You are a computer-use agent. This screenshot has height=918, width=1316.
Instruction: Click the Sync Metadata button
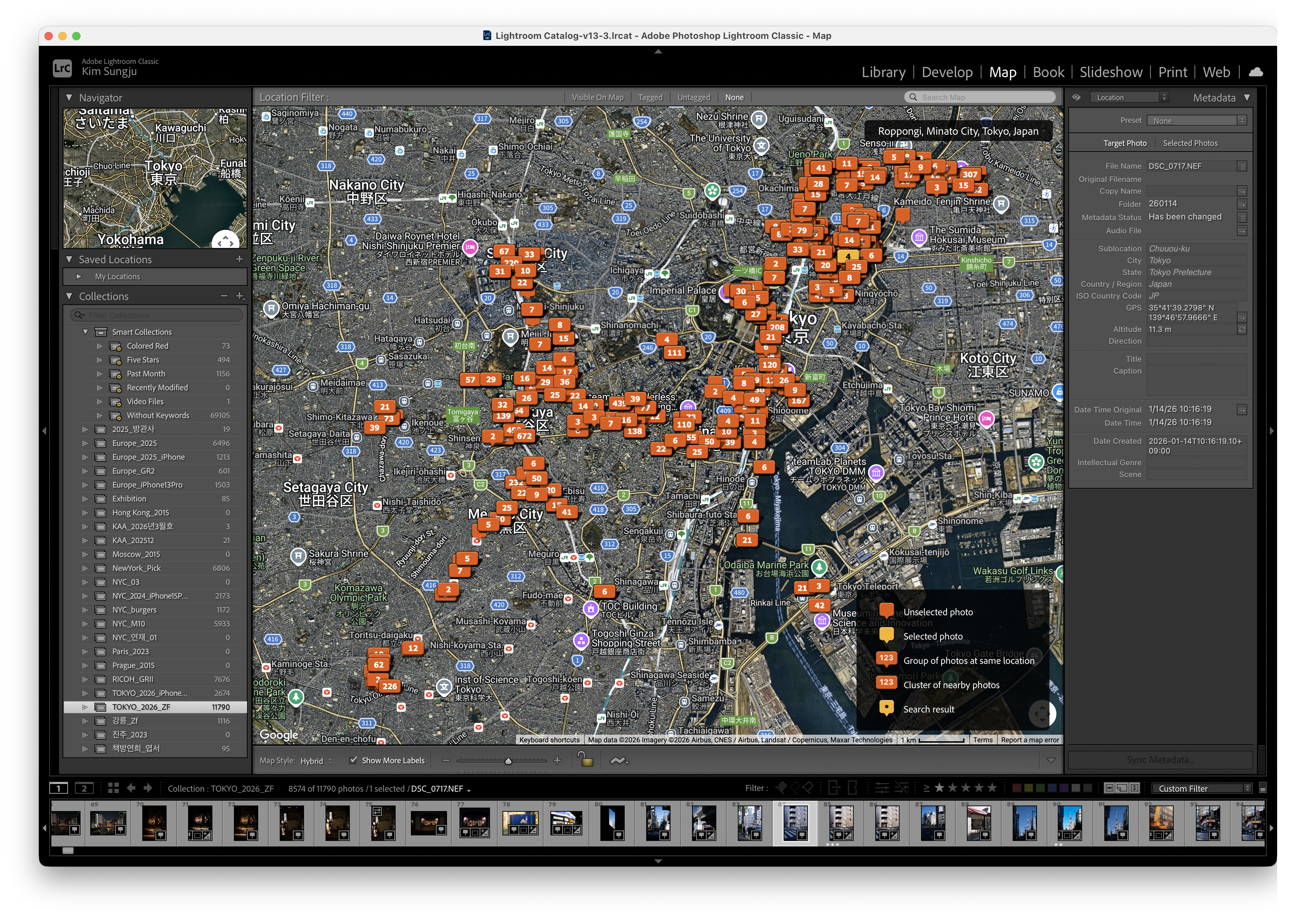coord(1160,760)
